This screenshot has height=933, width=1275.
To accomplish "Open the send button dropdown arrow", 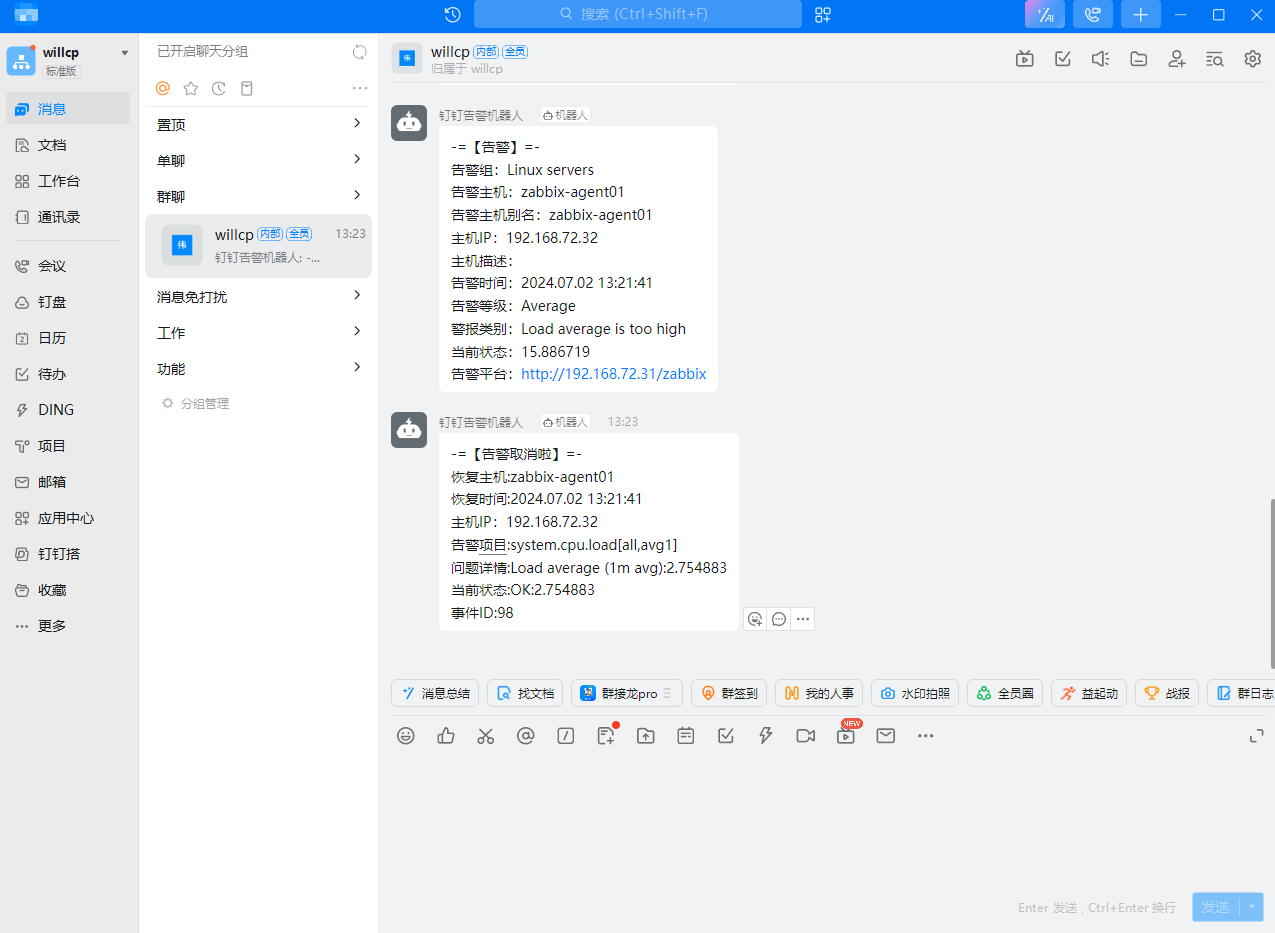I will coord(1252,907).
